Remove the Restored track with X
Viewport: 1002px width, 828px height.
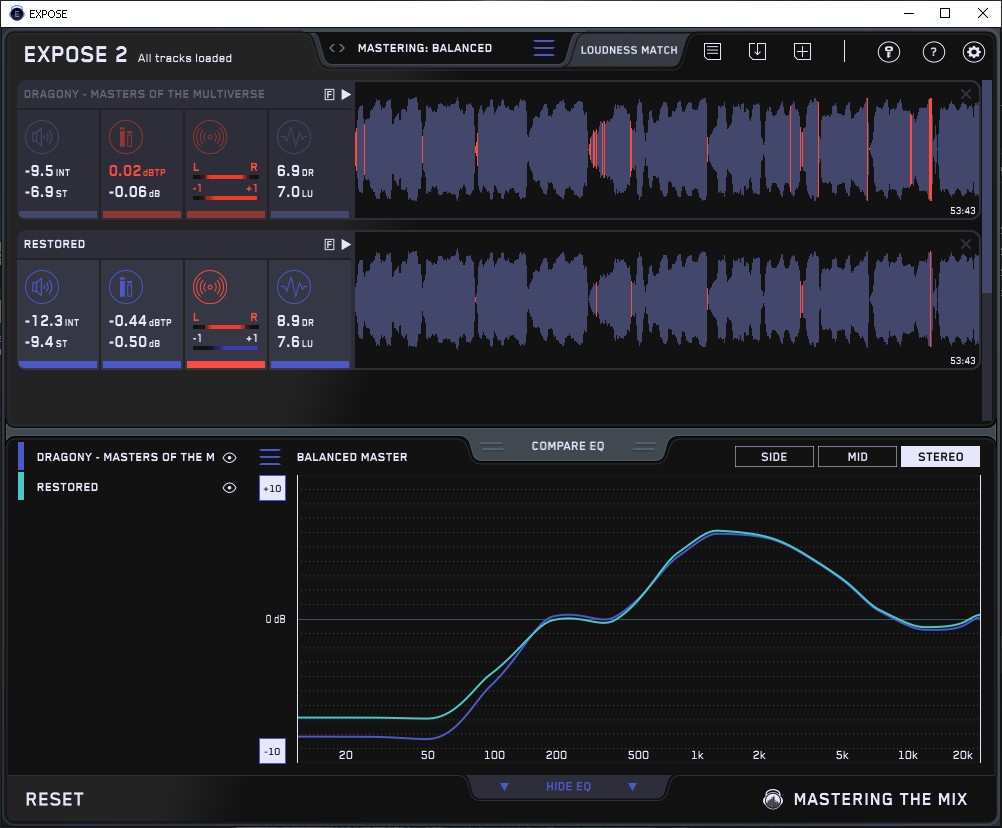point(966,244)
